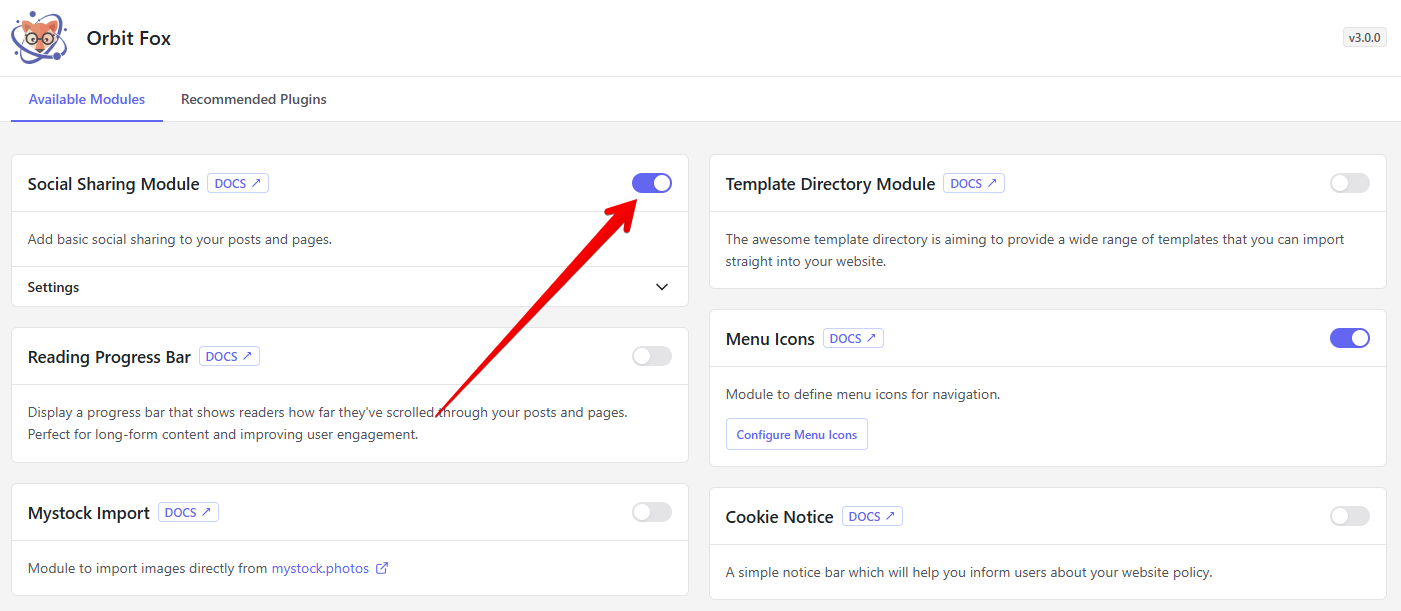The image size is (1401, 611).
Task: Open the Recommended Plugins tab
Action: pos(254,99)
